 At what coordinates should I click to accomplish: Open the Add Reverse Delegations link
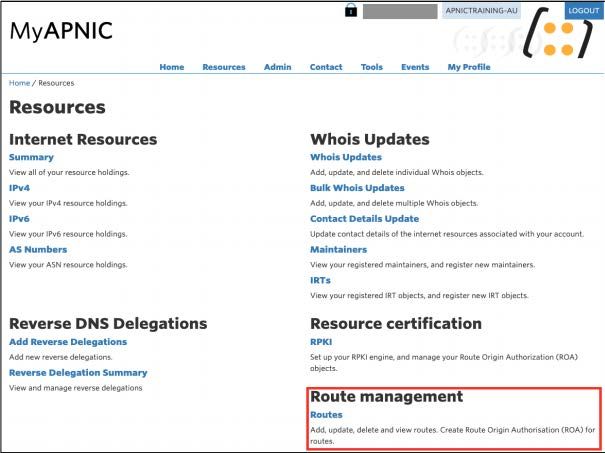tap(68, 342)
